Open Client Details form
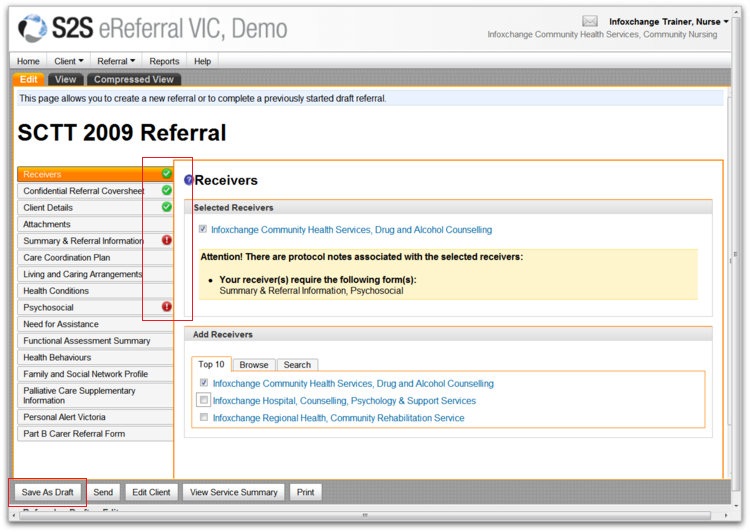Image resolution: width=750 pixels, height=532 pixels. [x=95, y=207]
